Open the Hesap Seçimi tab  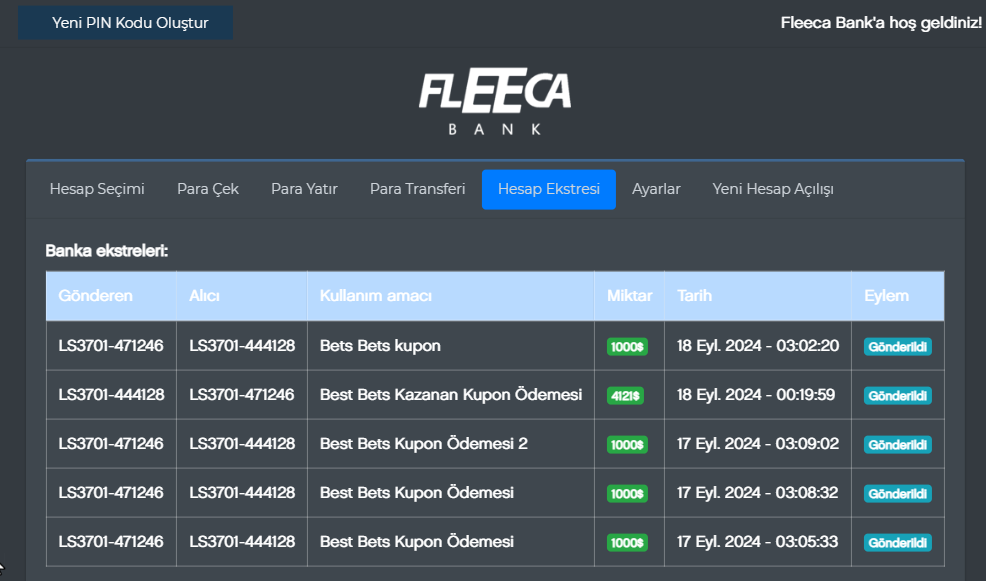coord(97,189)
